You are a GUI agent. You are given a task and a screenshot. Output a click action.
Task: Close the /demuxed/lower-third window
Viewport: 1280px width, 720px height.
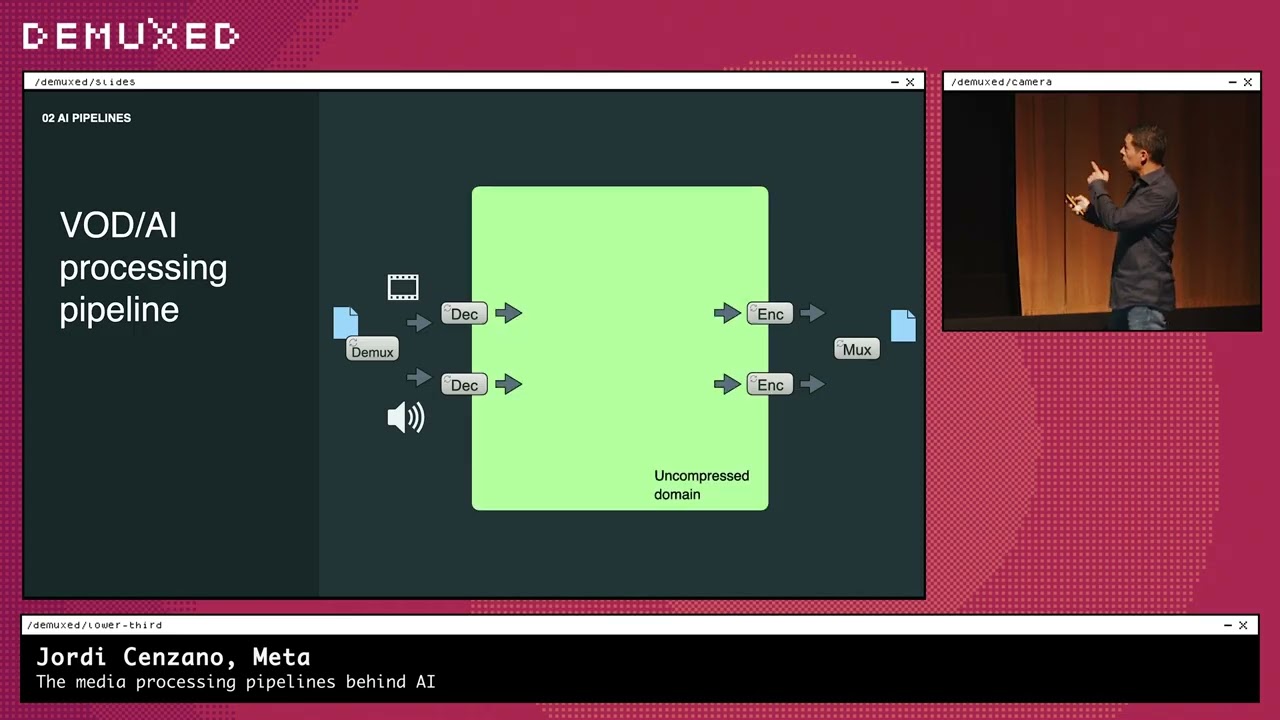pos(1243,625)
